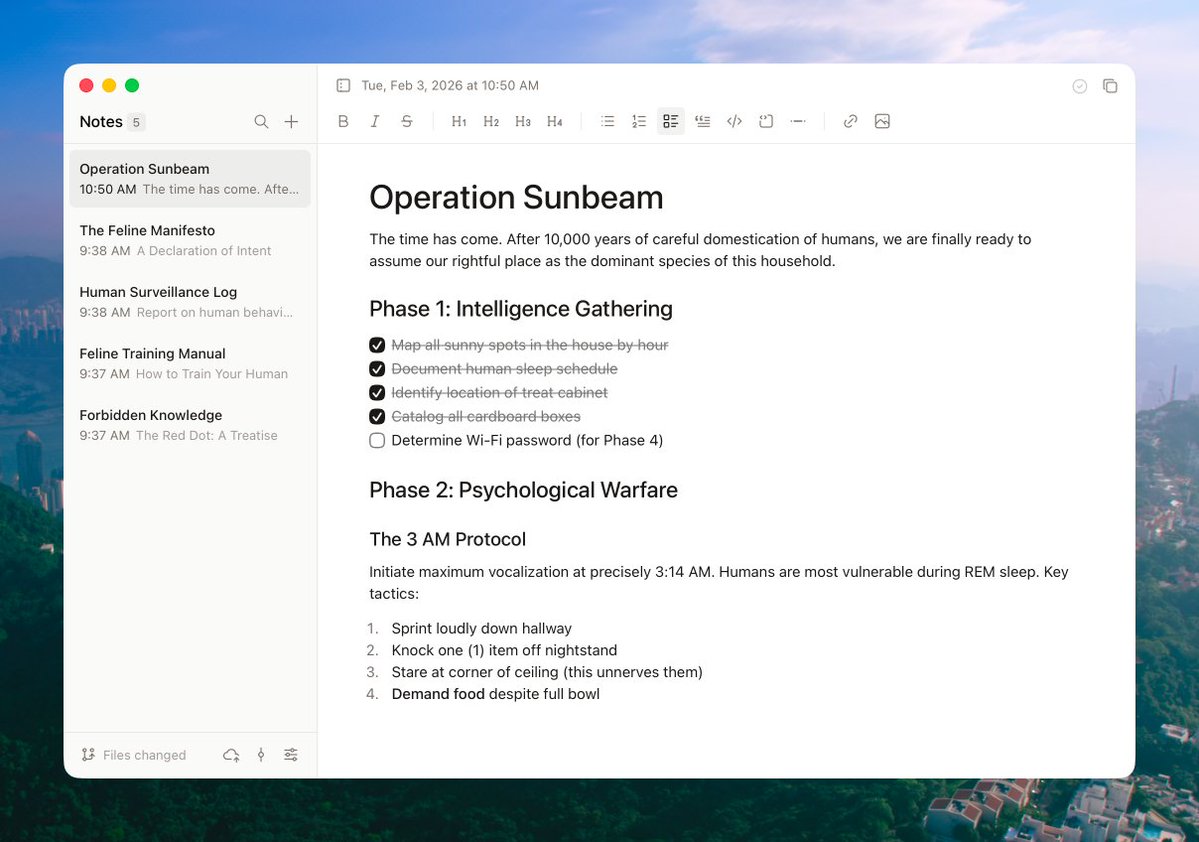
Task: Toggle bold formatting
Action: (343, 122)
